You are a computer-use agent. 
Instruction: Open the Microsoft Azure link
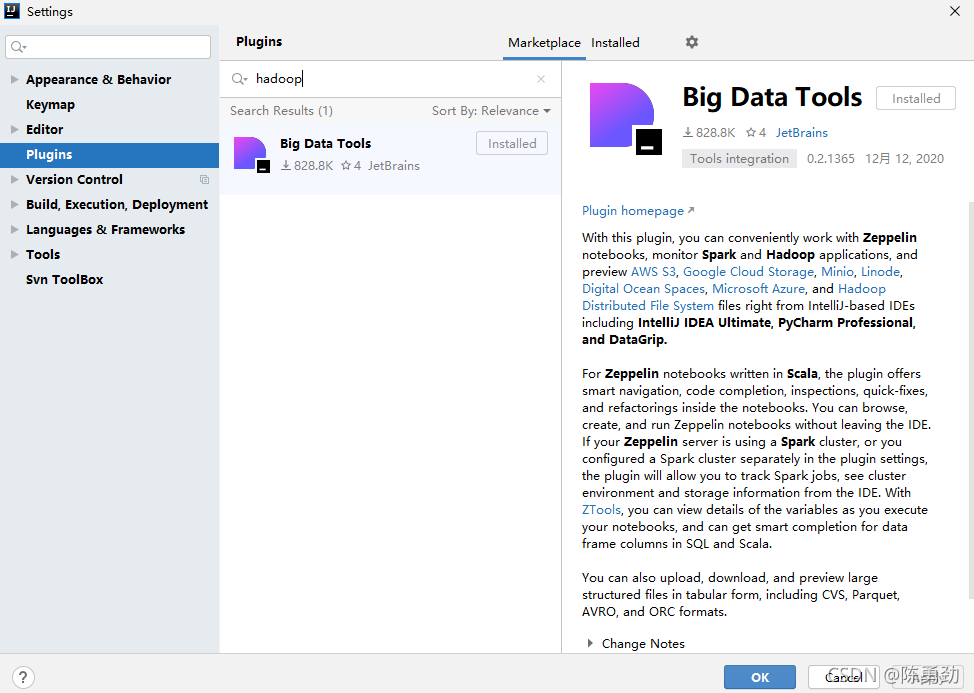point(758,289)
